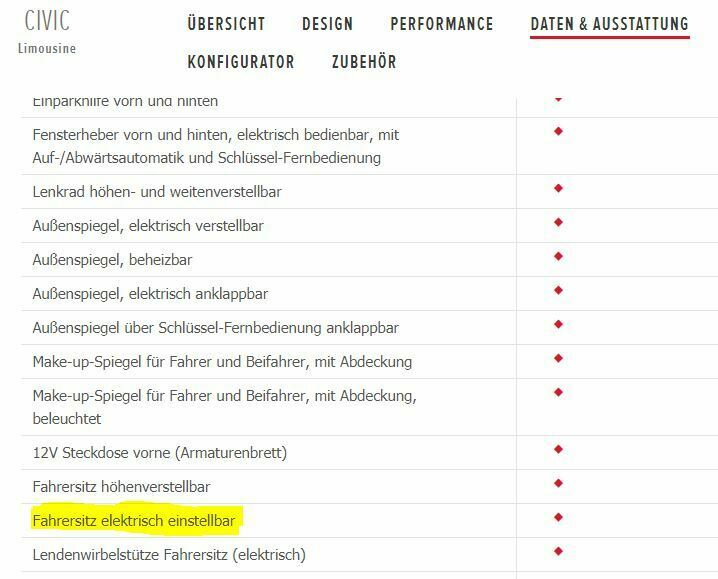Select the DATEN & AUSSTATTUNG tab

tap(609, 24)
